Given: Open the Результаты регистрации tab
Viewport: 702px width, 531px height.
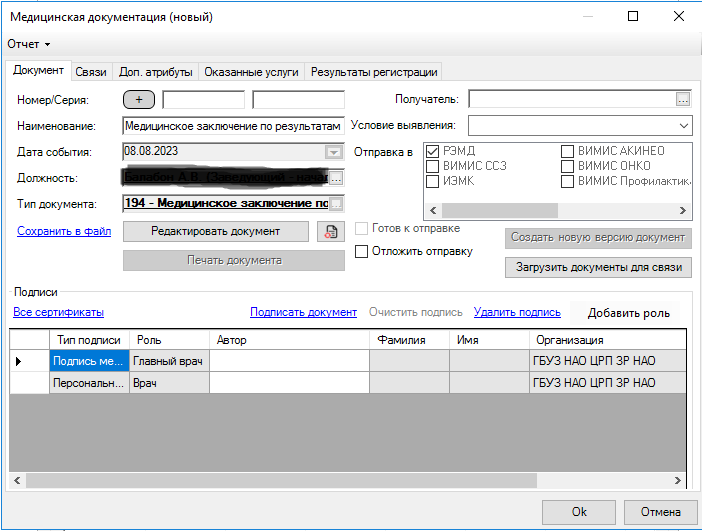Looking at the screenshot, I should point(374,72).
